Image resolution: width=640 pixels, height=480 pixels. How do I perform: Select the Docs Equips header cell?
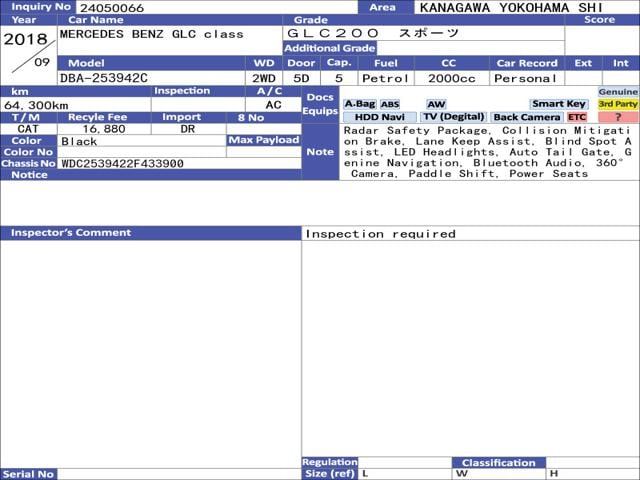(320, 104)
